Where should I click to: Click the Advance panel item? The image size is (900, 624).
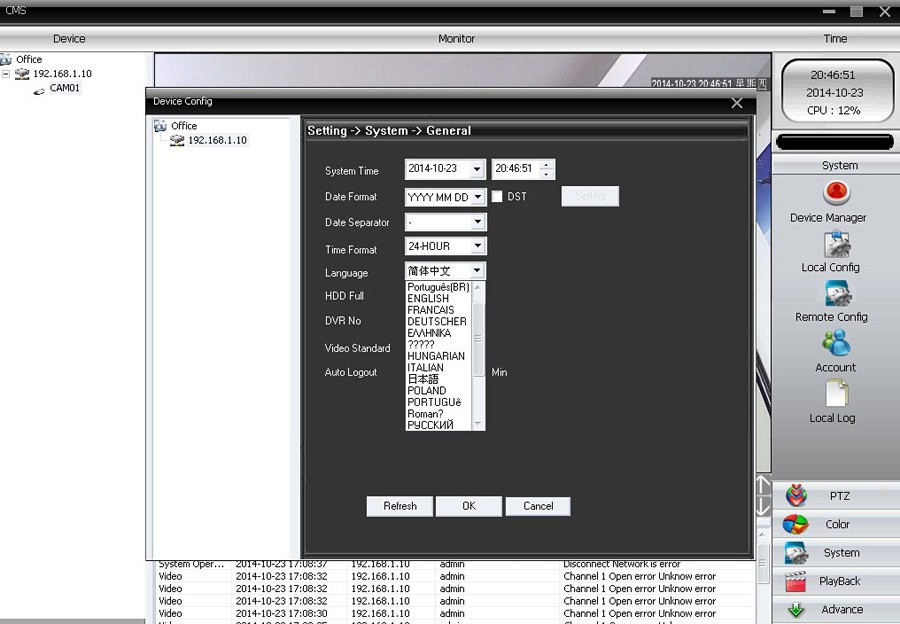(x=841, y=609)
